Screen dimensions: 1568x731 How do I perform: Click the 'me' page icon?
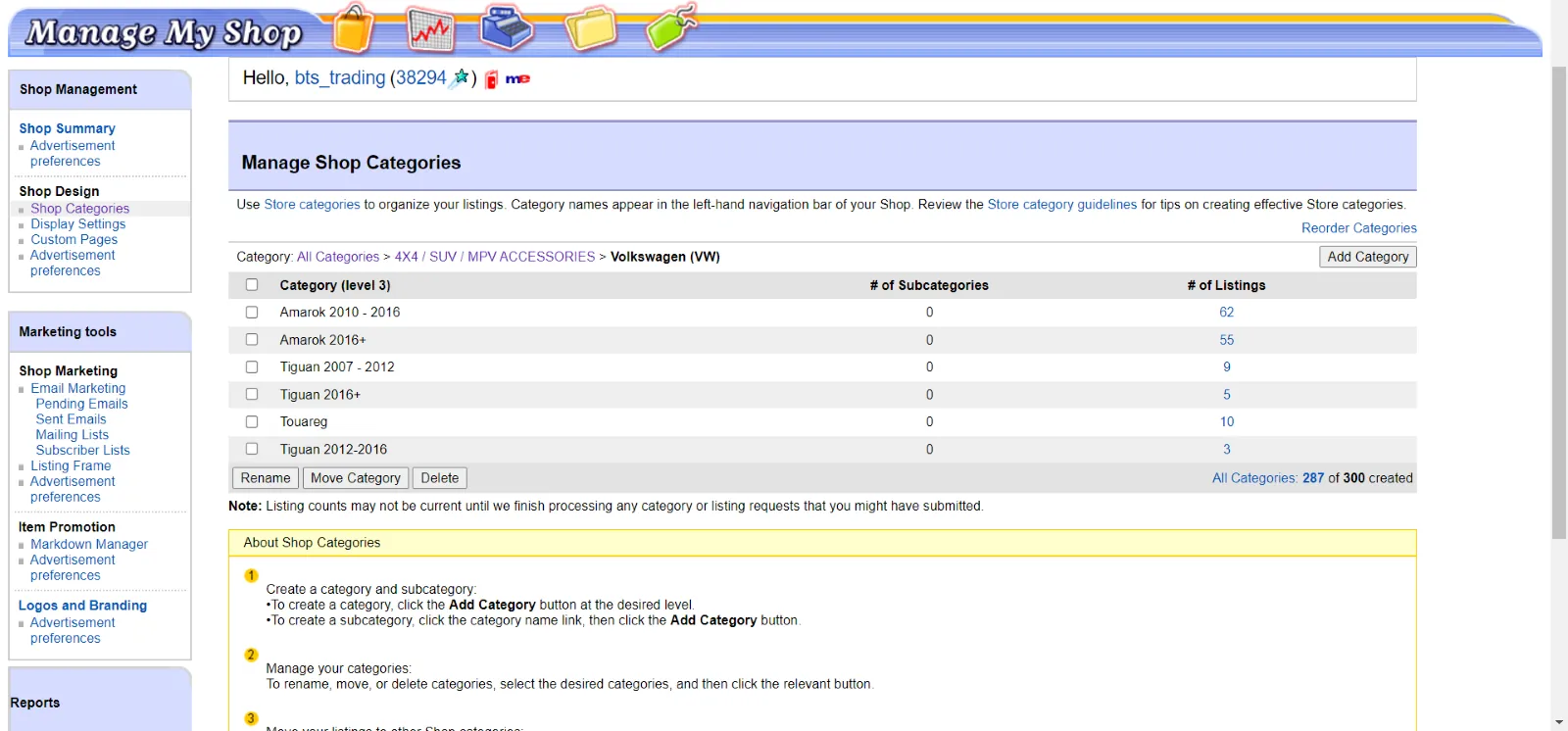tap(517, 78)
